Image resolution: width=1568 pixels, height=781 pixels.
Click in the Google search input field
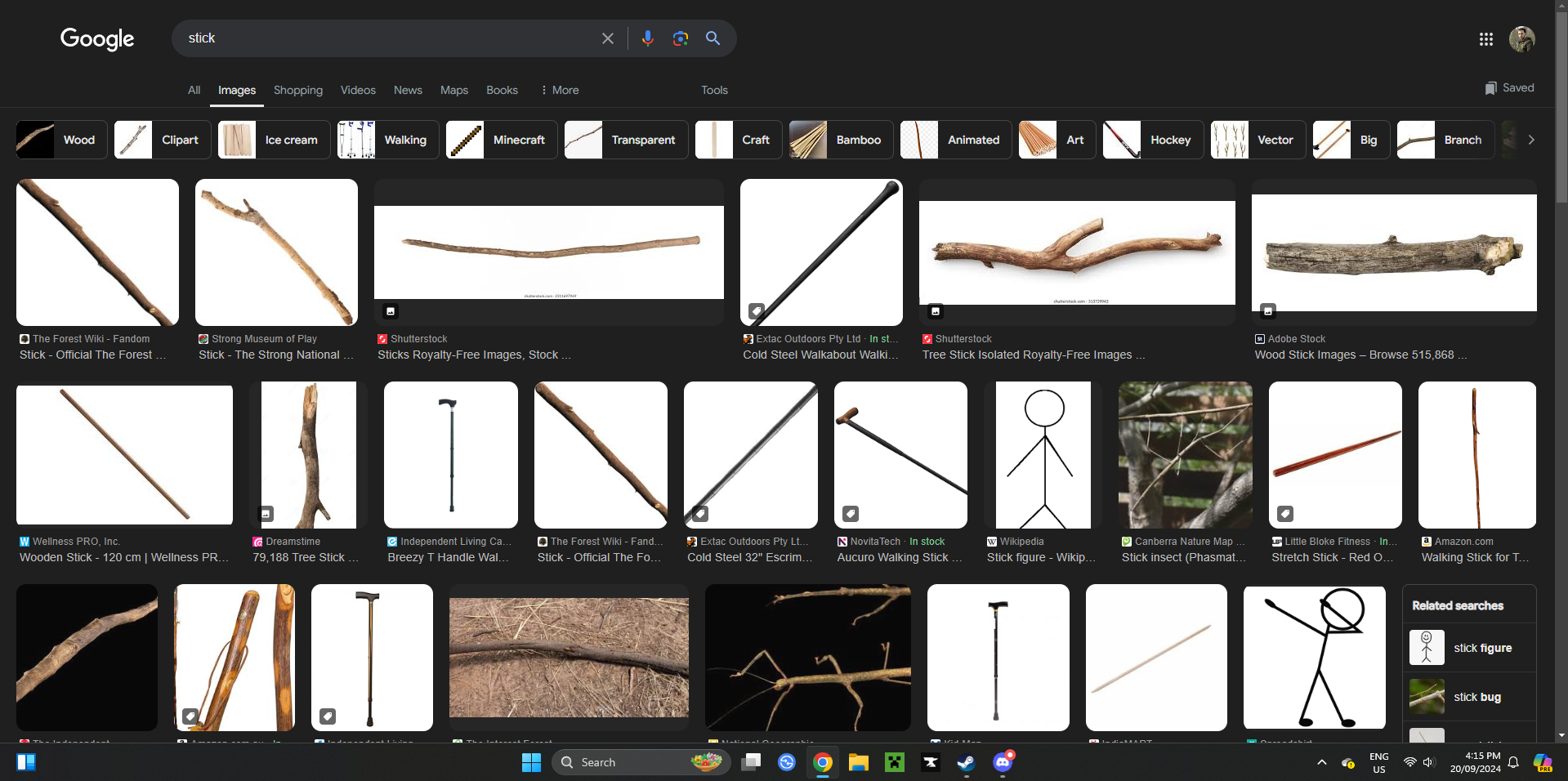pos(384,38)
